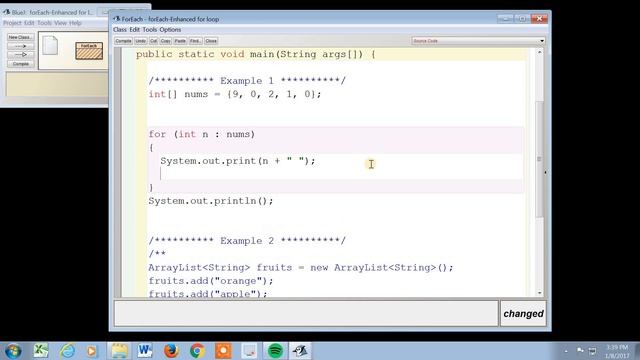640x360 pixels.
Task: Click the 'for (int n : nums)' line
Action: pos(202,134)
